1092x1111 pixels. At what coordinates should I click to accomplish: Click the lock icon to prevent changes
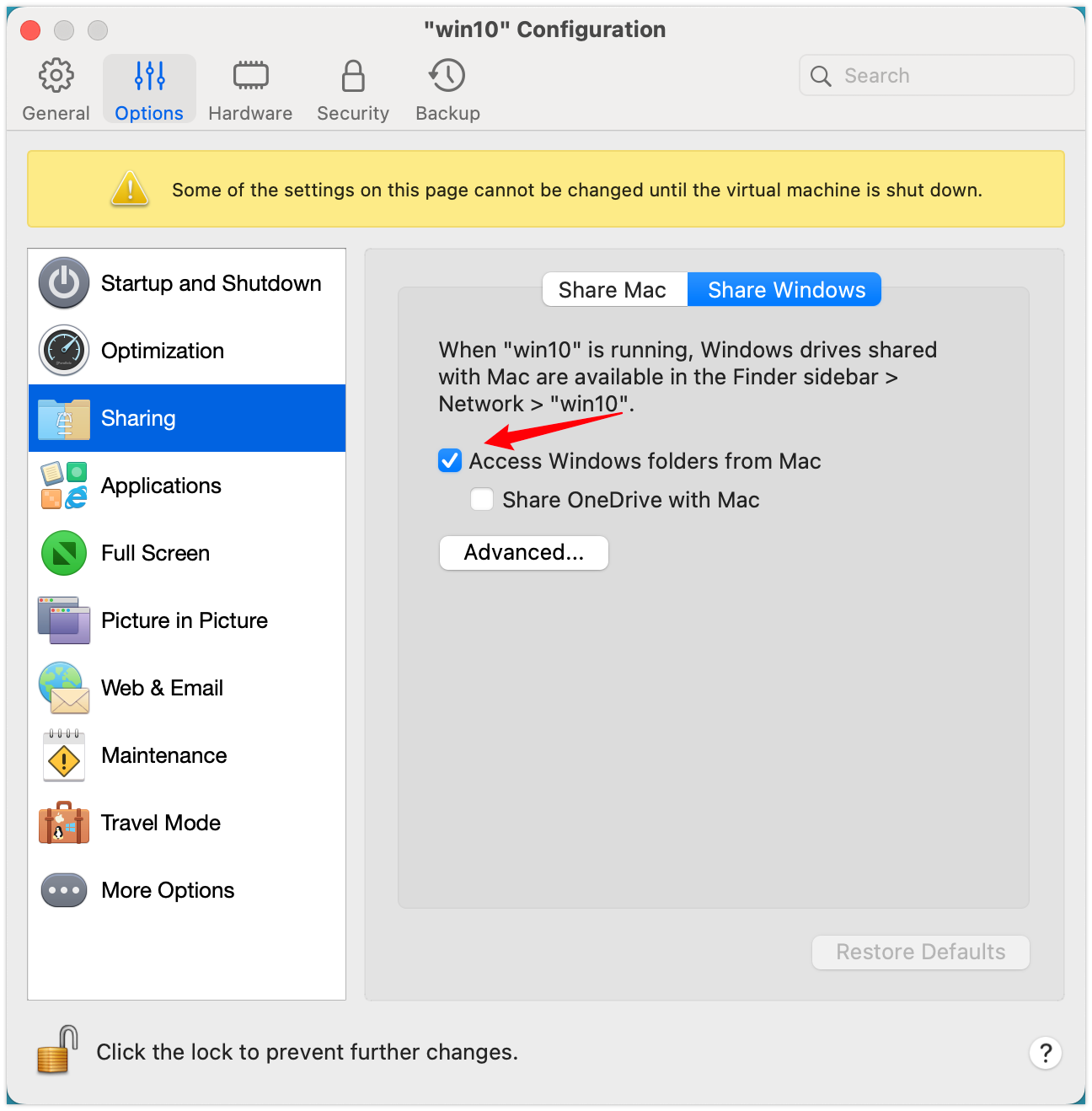click(x=57, y=1049)
